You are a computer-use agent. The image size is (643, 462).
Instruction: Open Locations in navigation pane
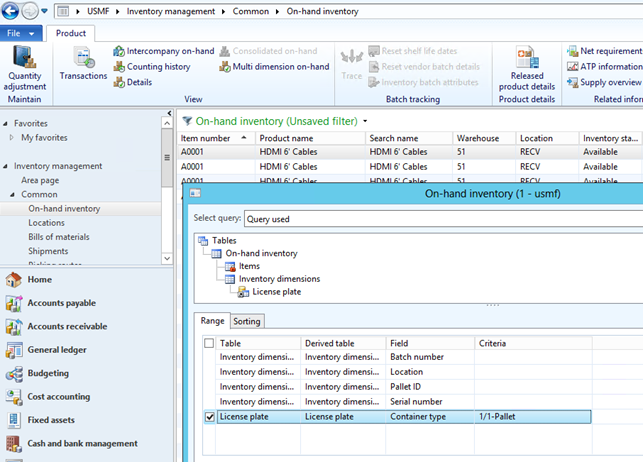[x=47, y=223]
